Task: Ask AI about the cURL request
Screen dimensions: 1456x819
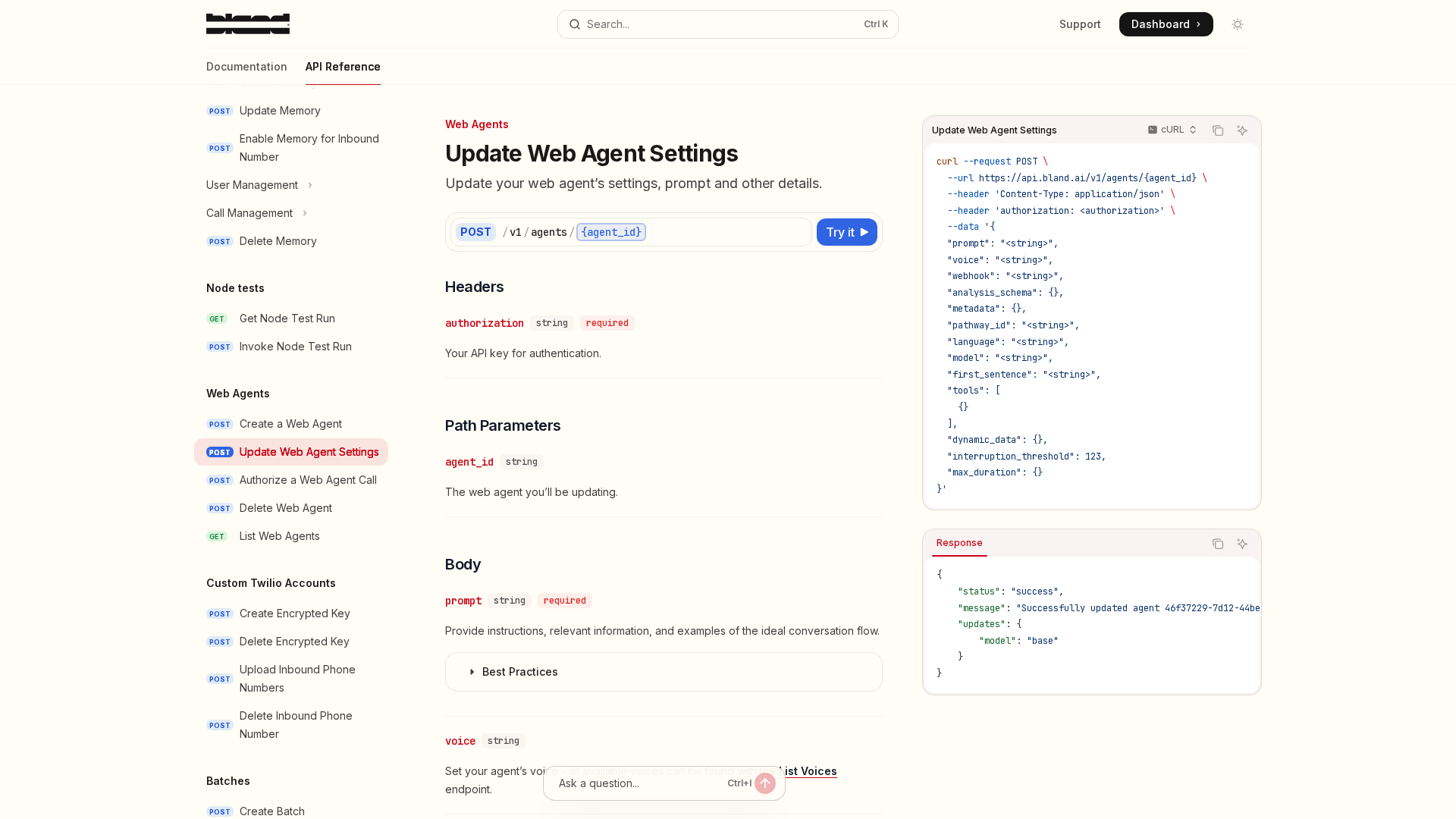Action: point(1242,130)
